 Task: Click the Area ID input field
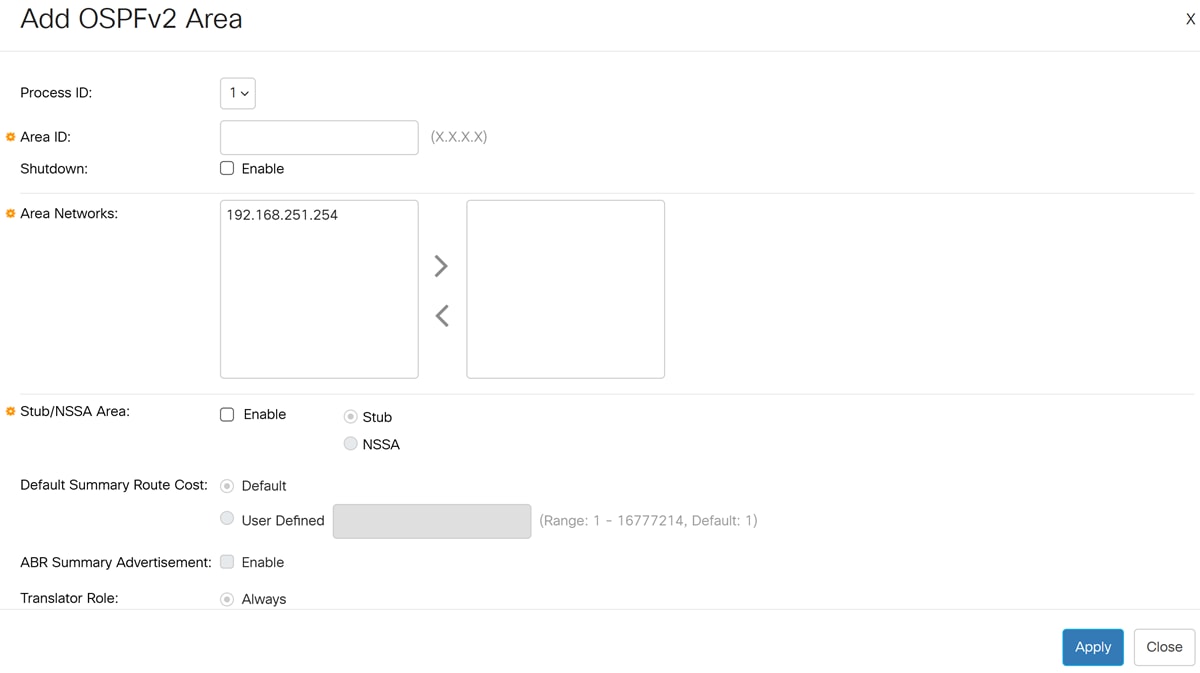pos(319,138)
